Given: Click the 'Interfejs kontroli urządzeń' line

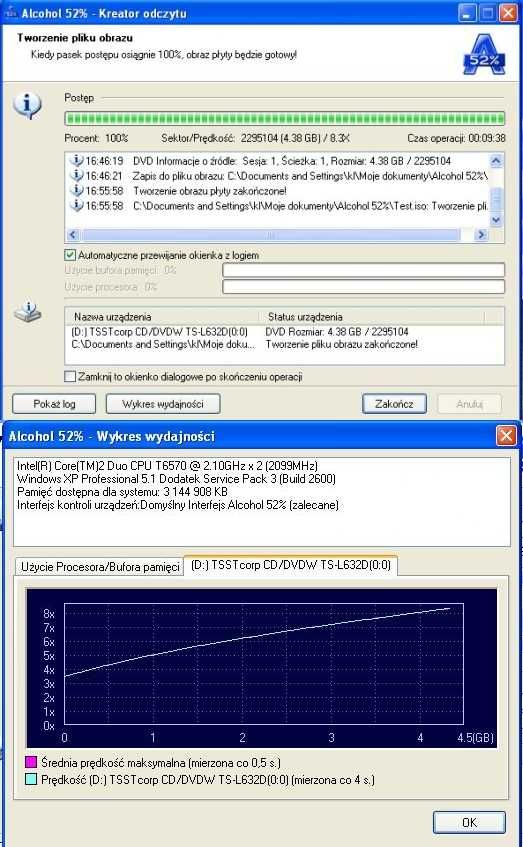Looking at the screenshot, I should tap(178, 505).
